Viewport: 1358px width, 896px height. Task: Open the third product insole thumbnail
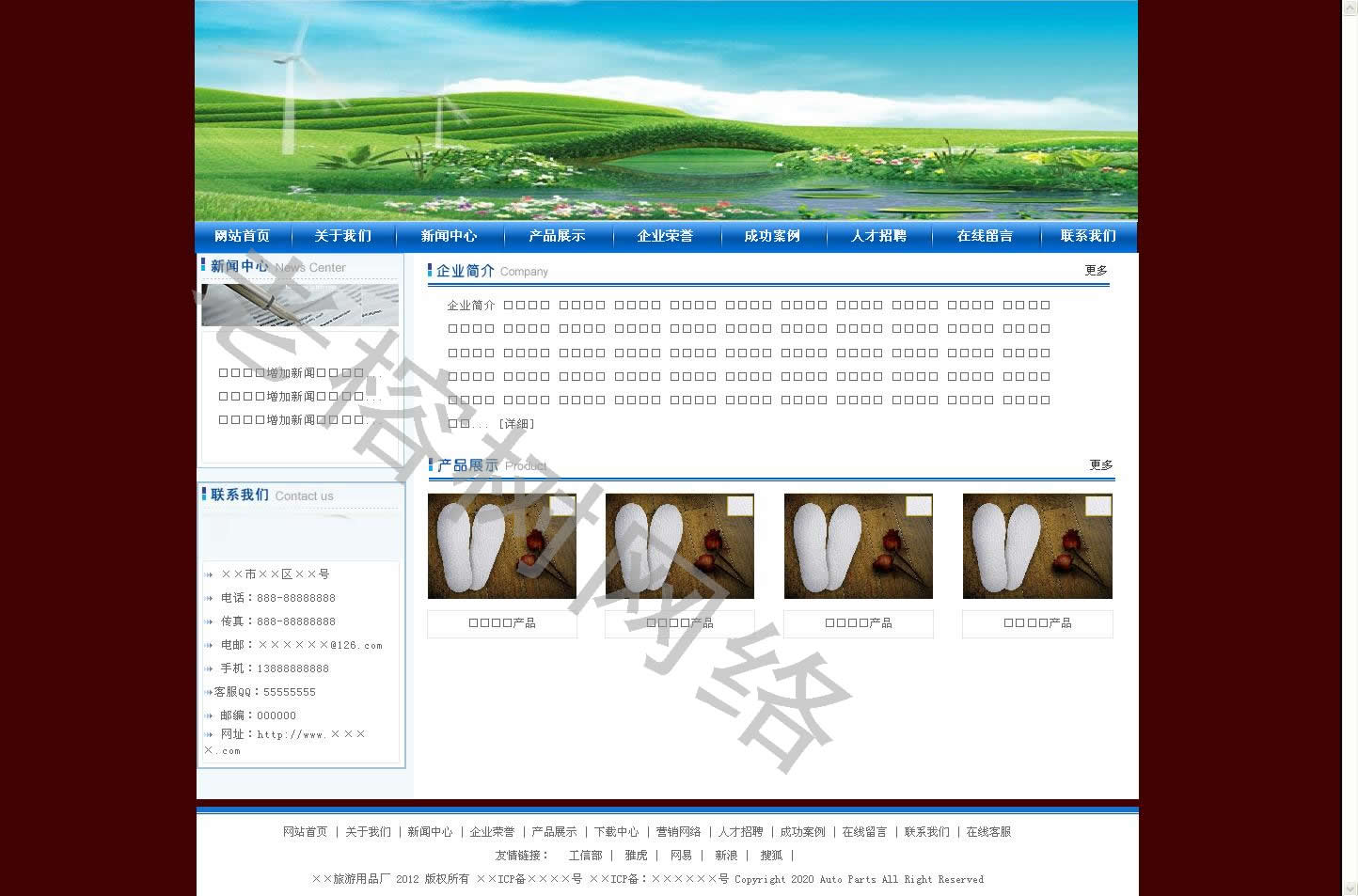click(859, 546)
